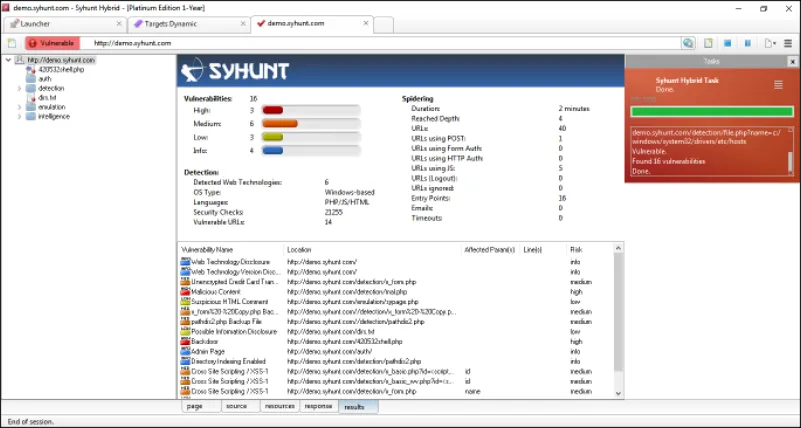801x428 pixels.
Task: Switch to the page bottom tab
Action: click(x=201, y=407)
